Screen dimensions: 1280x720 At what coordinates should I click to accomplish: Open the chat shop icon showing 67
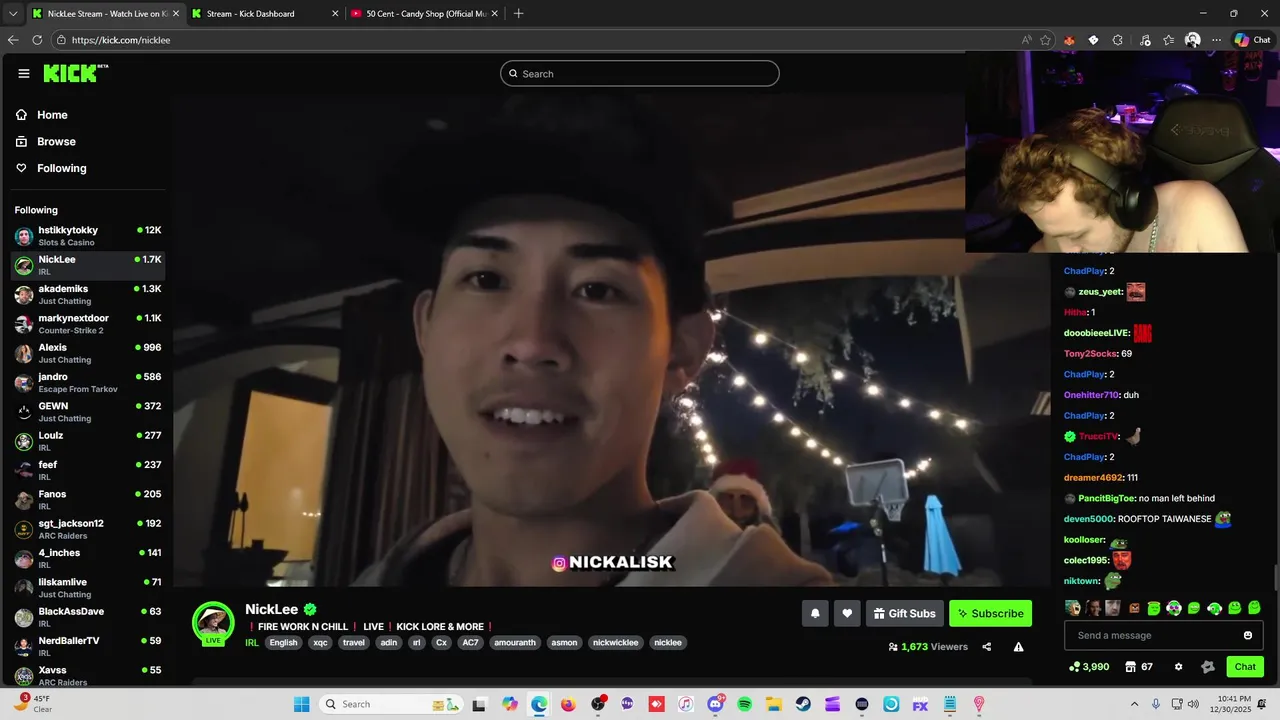pyautogui.click(x=1139, y=666)
